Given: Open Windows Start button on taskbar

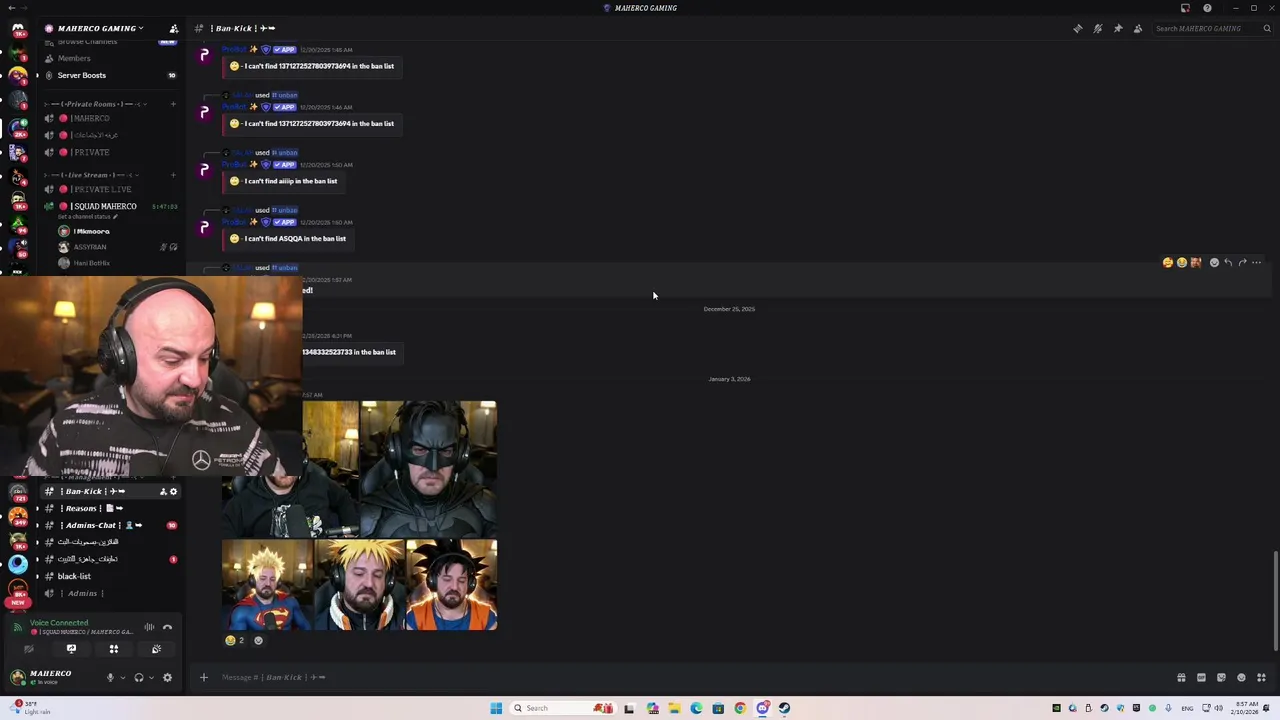Looking at the screenshot, I should pyautogui.click(x=496, y=708).
